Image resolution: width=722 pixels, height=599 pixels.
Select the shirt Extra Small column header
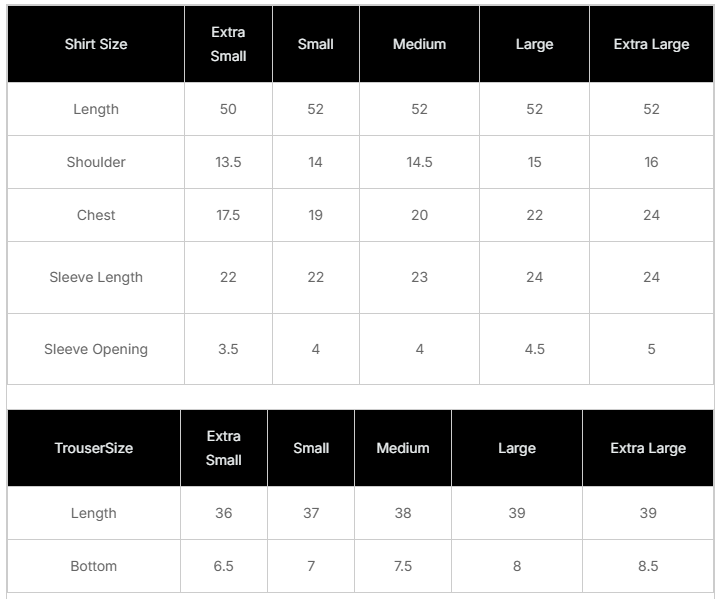(228, 44)
